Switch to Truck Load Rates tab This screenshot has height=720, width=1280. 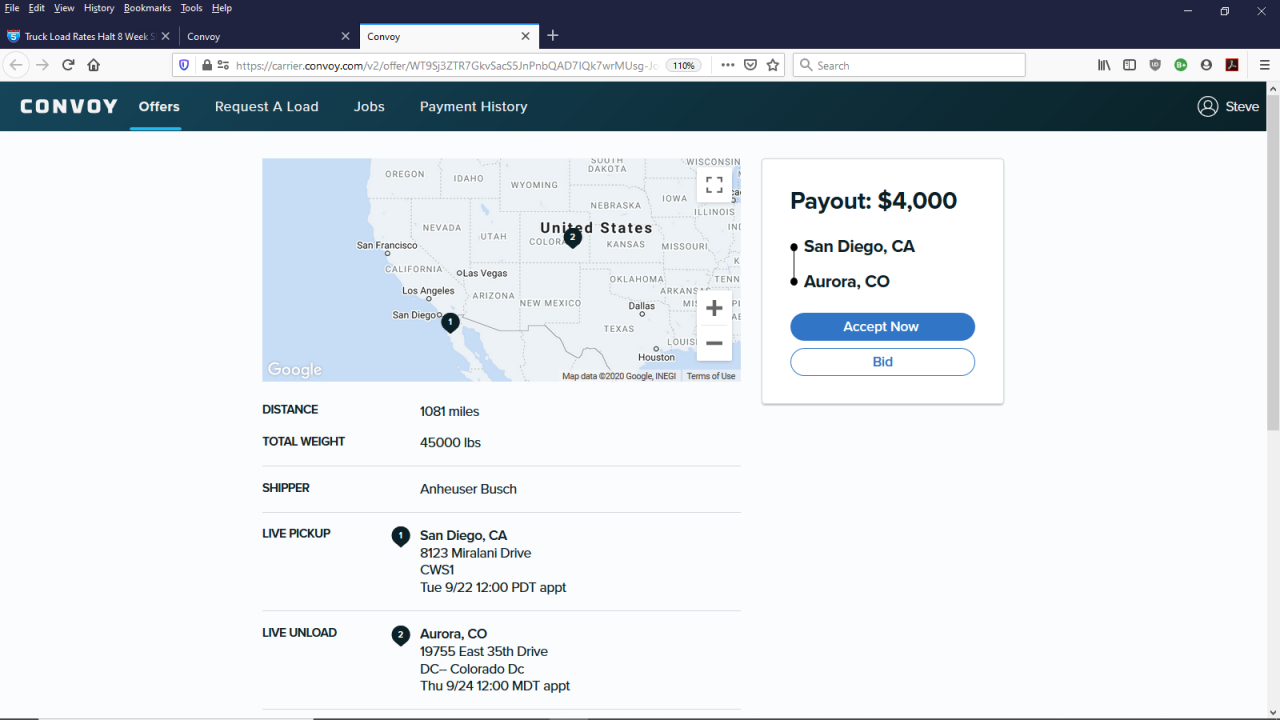(88, 36)
